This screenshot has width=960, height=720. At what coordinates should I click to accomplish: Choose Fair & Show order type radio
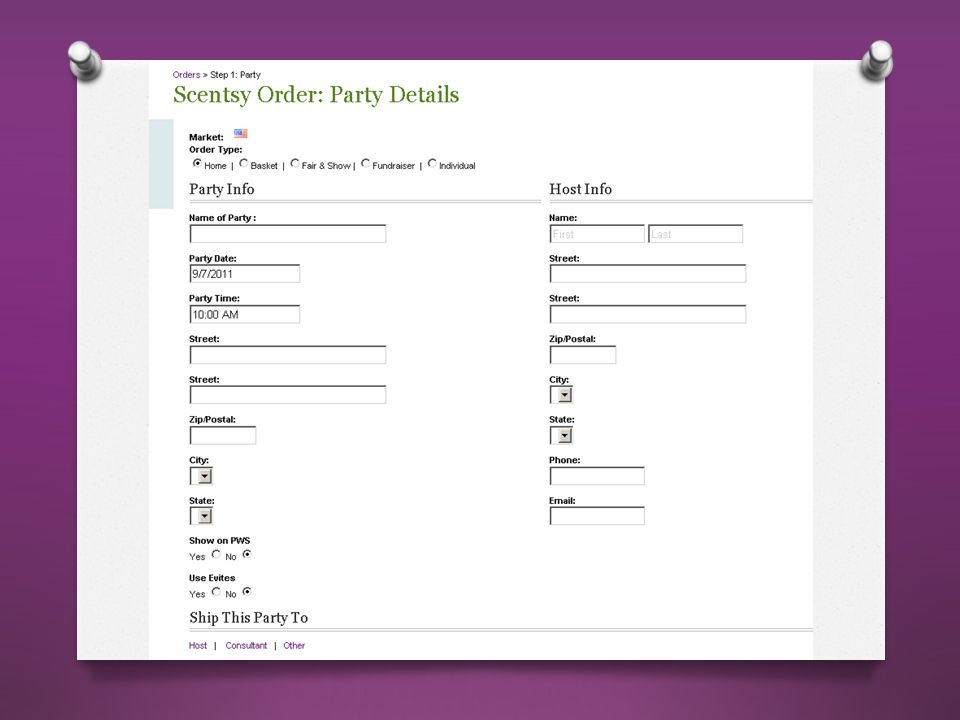295,163
